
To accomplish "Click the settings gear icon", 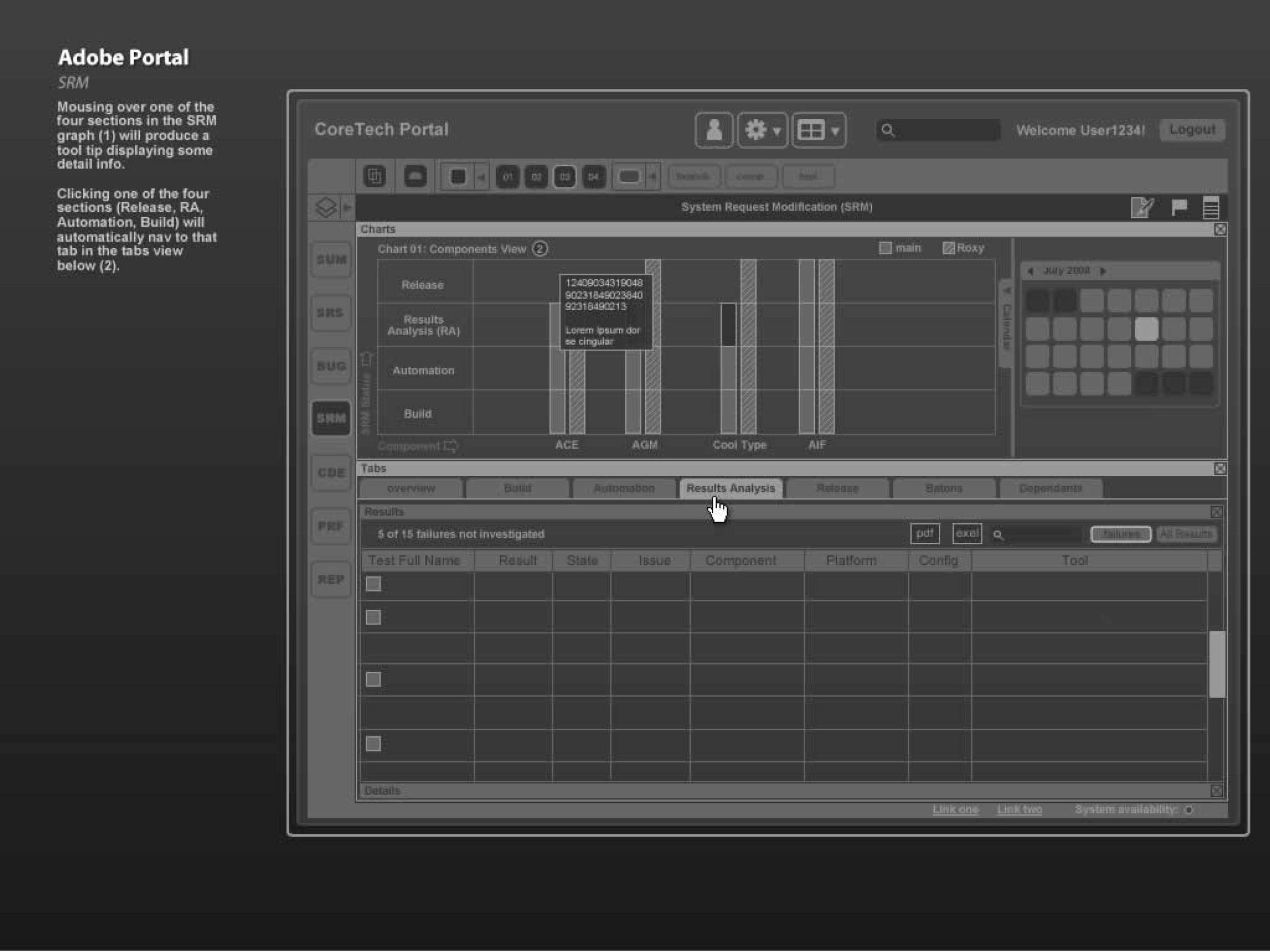I will pyautogui.click(x=755, y=130).
